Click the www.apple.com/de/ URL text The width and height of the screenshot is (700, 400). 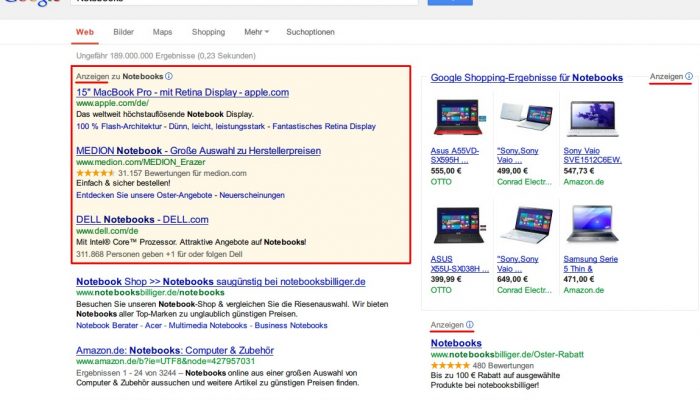[112, 103]
